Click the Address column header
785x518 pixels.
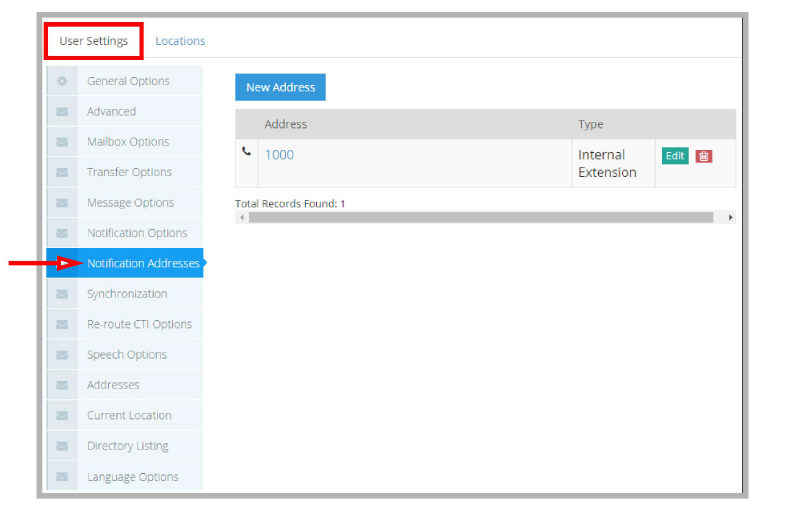point(285,125)
